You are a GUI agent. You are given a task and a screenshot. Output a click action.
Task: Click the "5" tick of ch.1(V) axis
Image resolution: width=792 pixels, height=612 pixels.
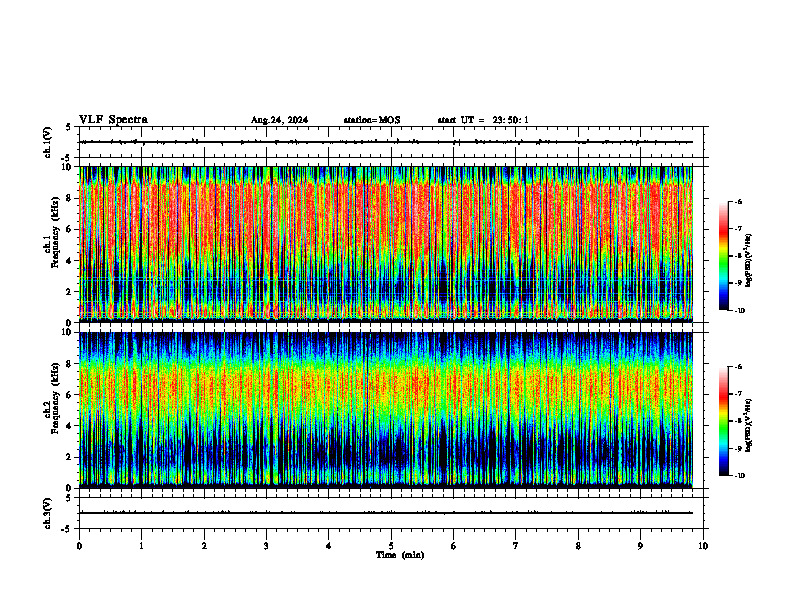point(68,128)
